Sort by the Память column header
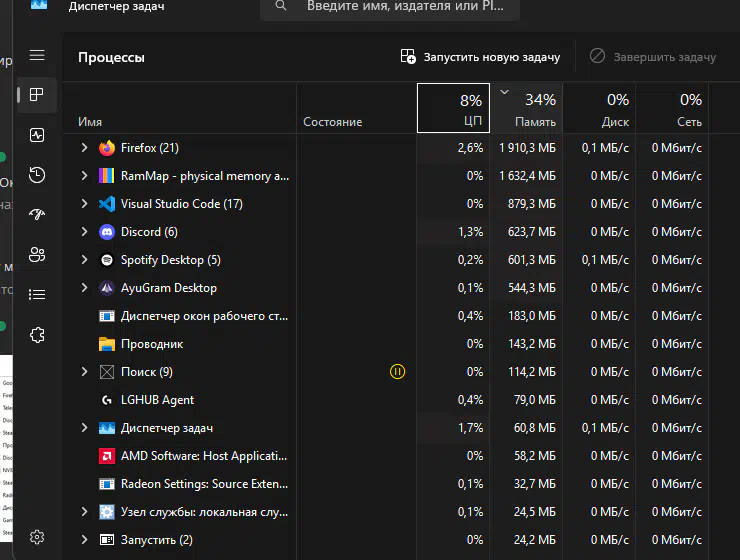Screen dimensions: 740x560 526,108
